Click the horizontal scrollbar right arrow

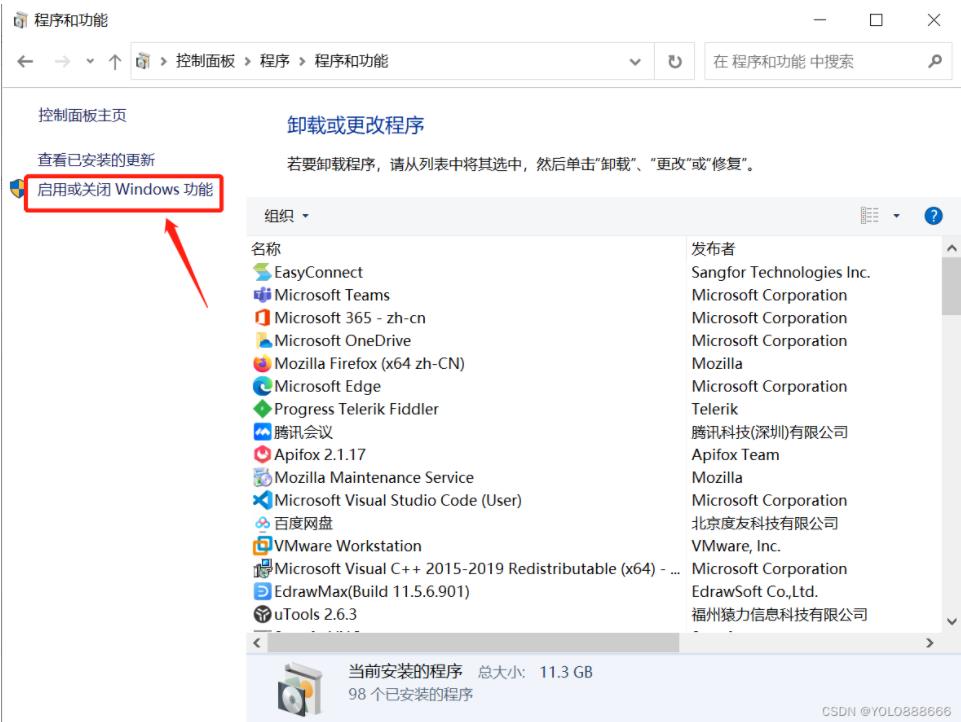click(x=930, y=643)
